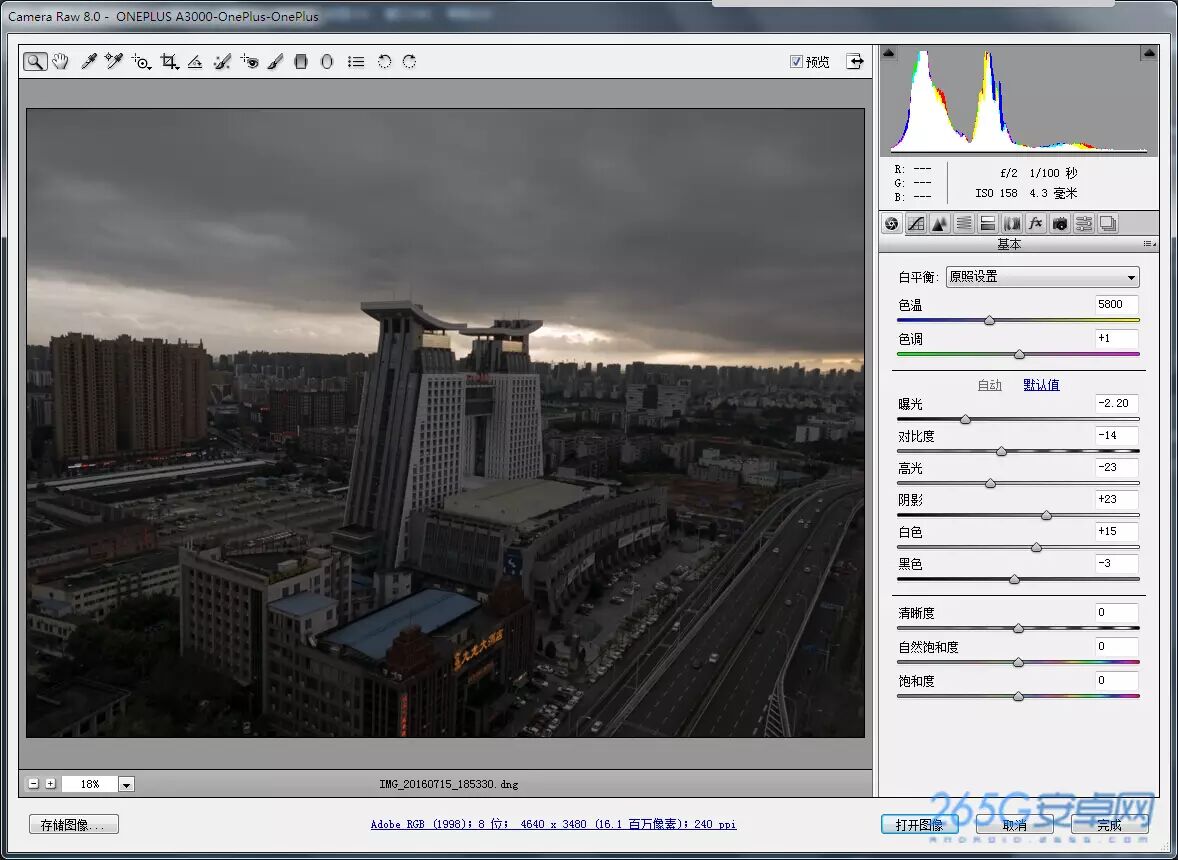Click the 高光 highlights slider handle
The height and width of the screenshot is (860, 1178).
pos(990,483)
